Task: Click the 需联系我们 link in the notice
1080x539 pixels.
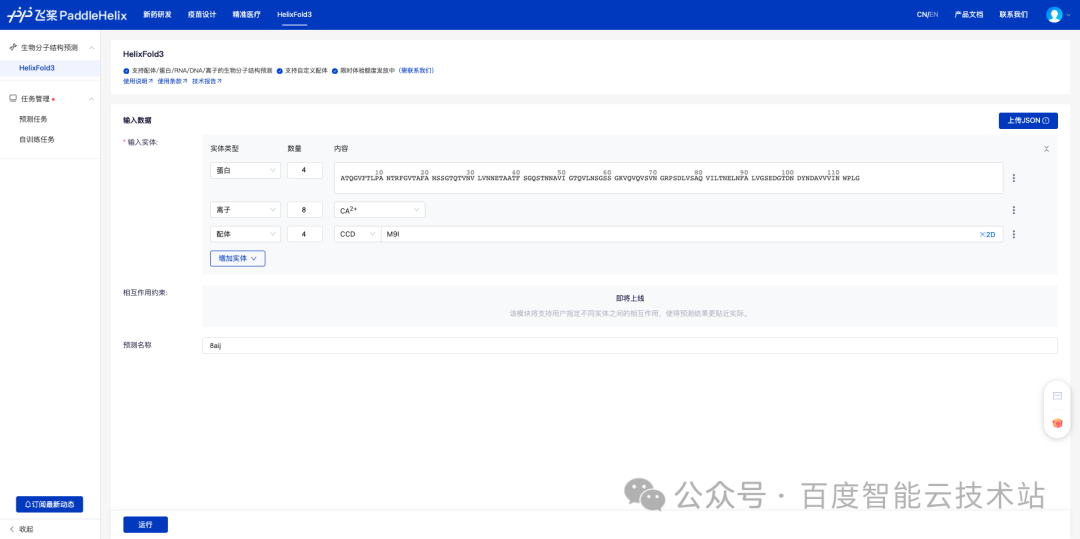Action: (417, 70)
